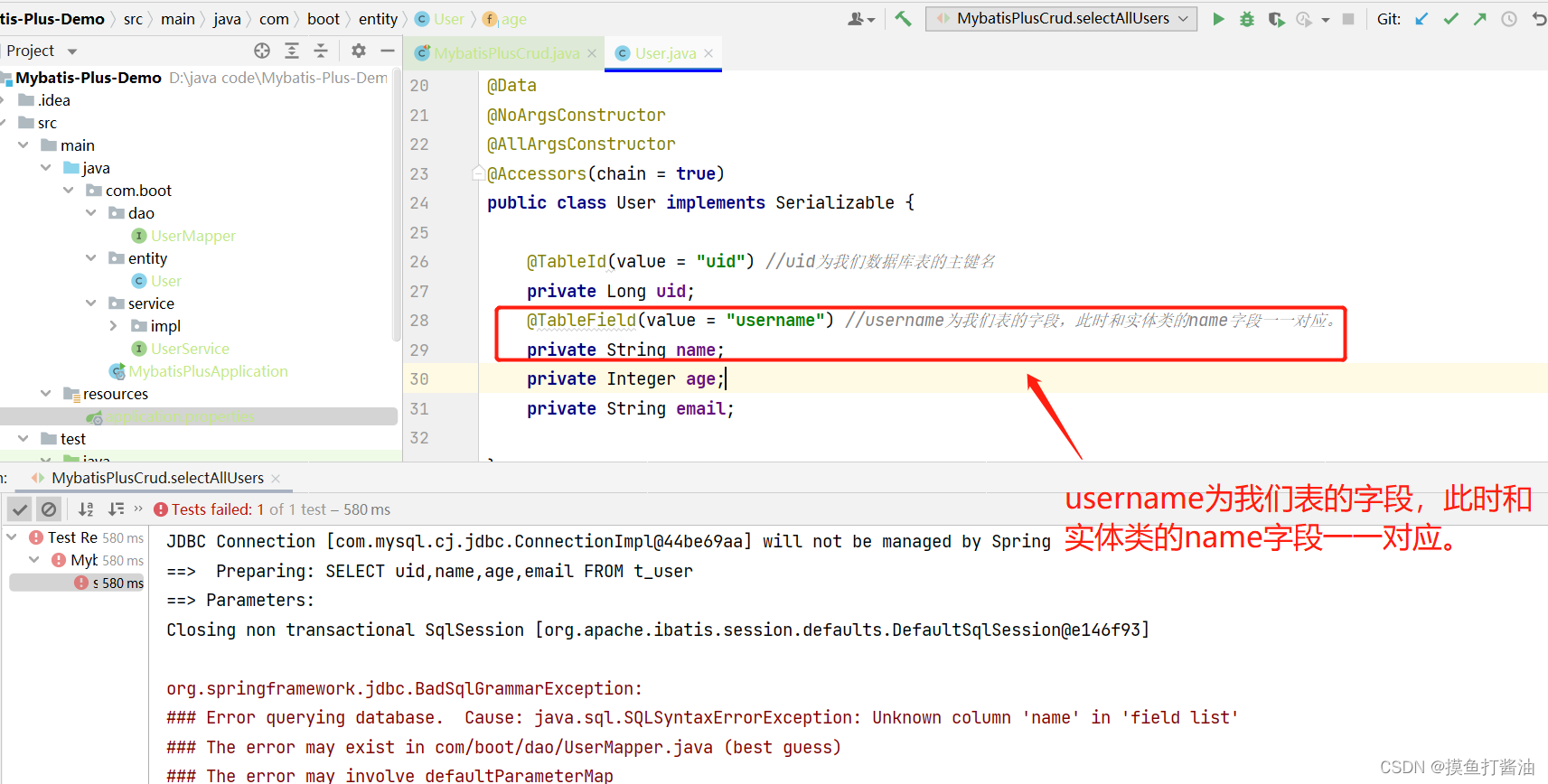Toggle show passed tests checkmark
Image resolution: width=1548 pixels, height=784 pixels.
click(20, 509)
